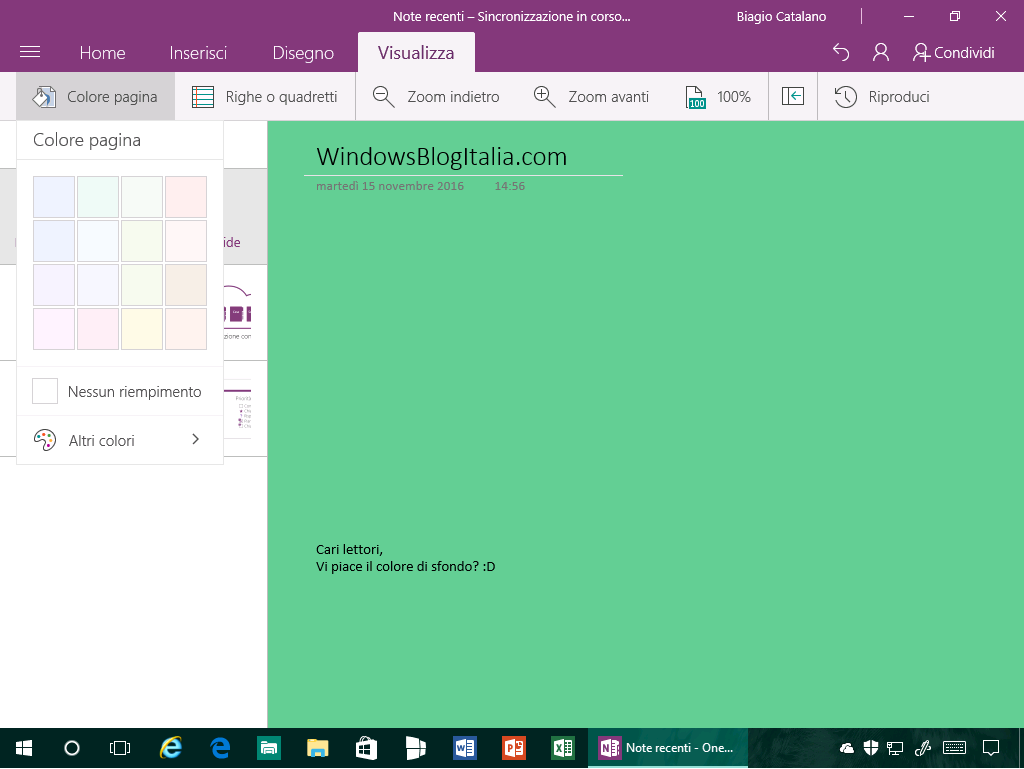Open the Windows Start menu
Screen dimensions: 1024x769
pyautogui.click(x=24, y=748)
